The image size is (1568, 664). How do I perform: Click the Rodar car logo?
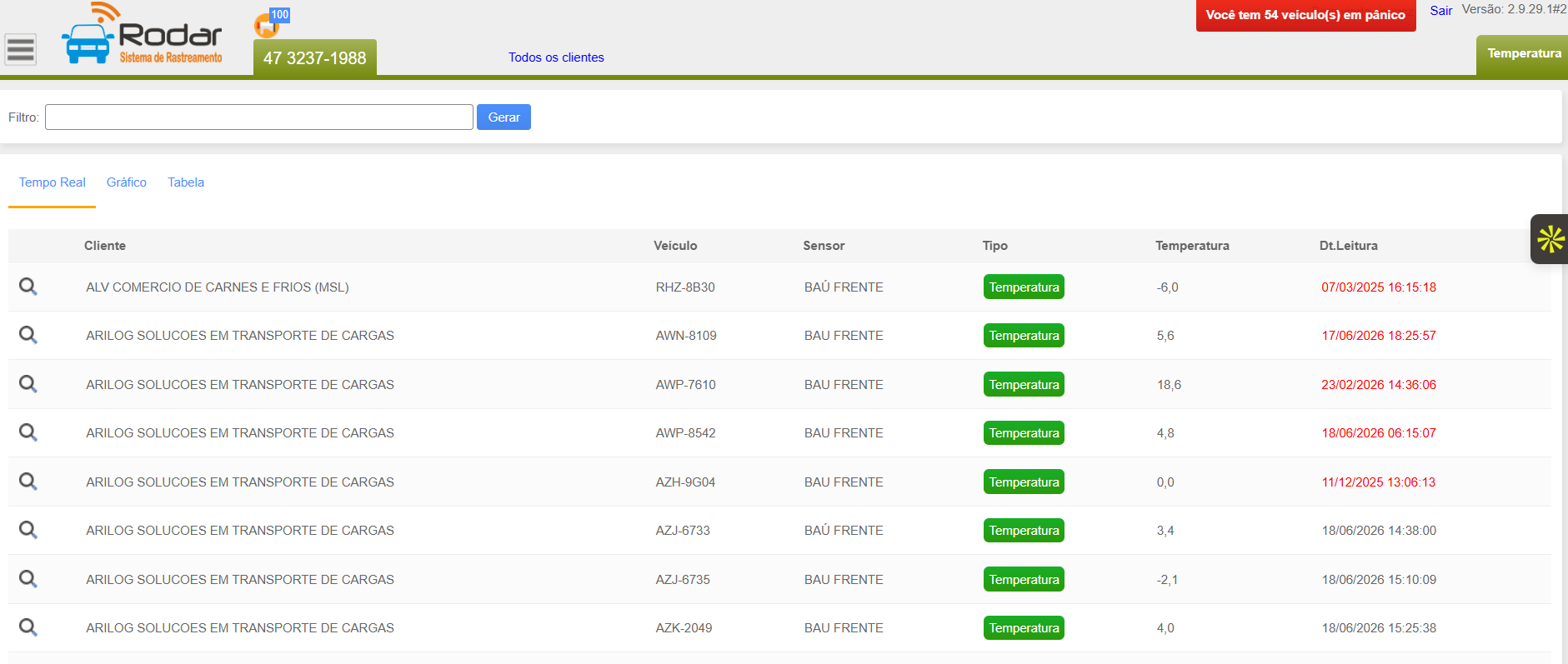click(142, 34)
